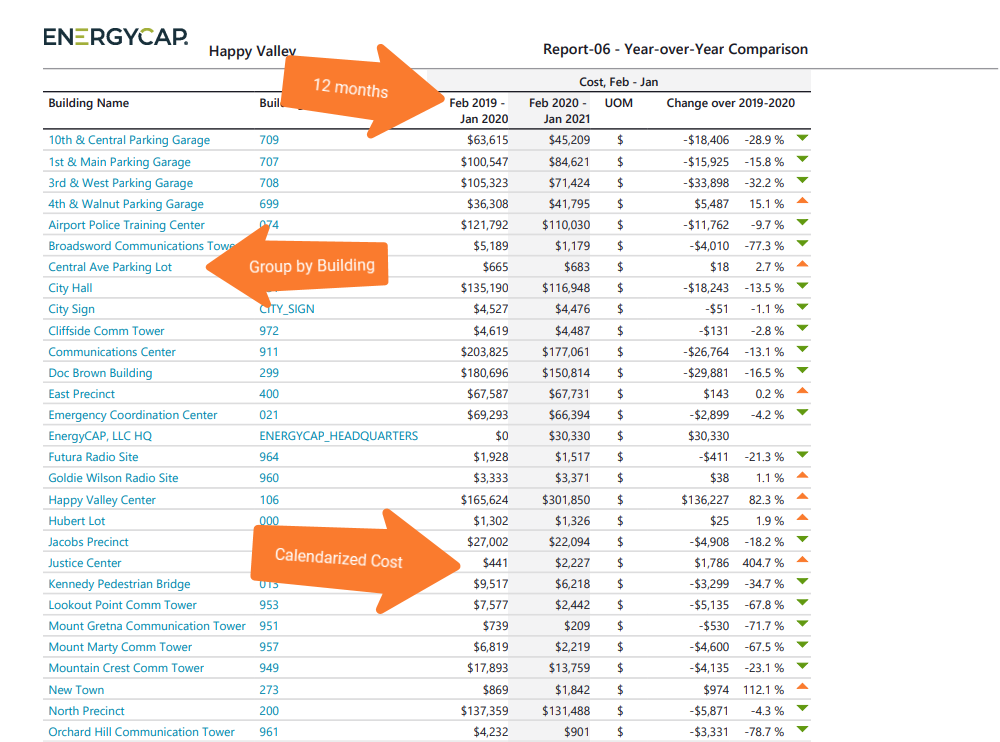Open Cliffside Comm Tower link
Viewport: 1000px width, 742px height.
pos(106,330)
